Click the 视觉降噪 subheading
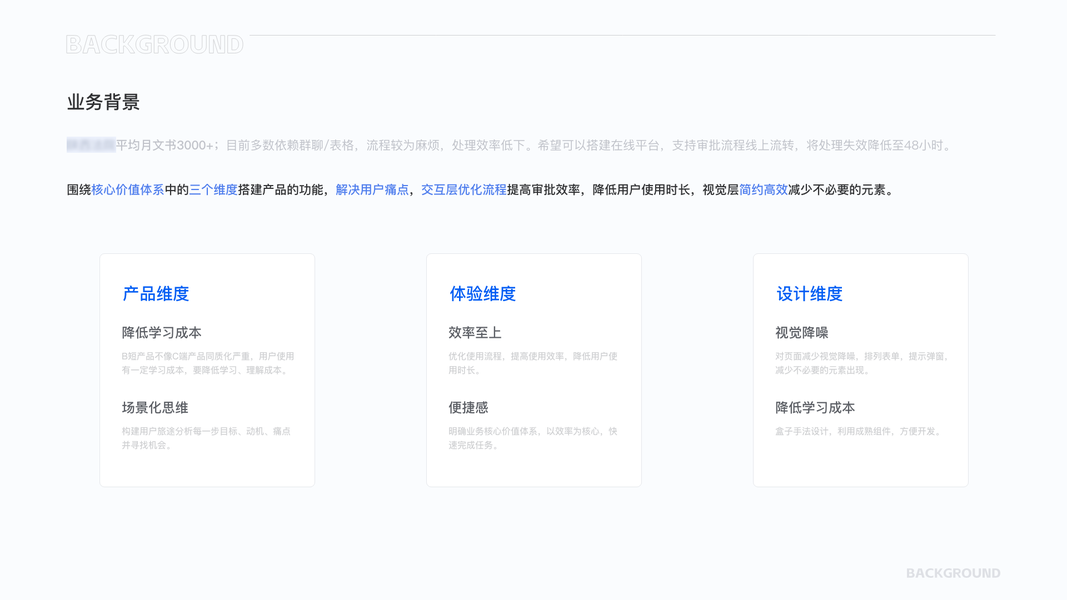 (x=802, y=333)
